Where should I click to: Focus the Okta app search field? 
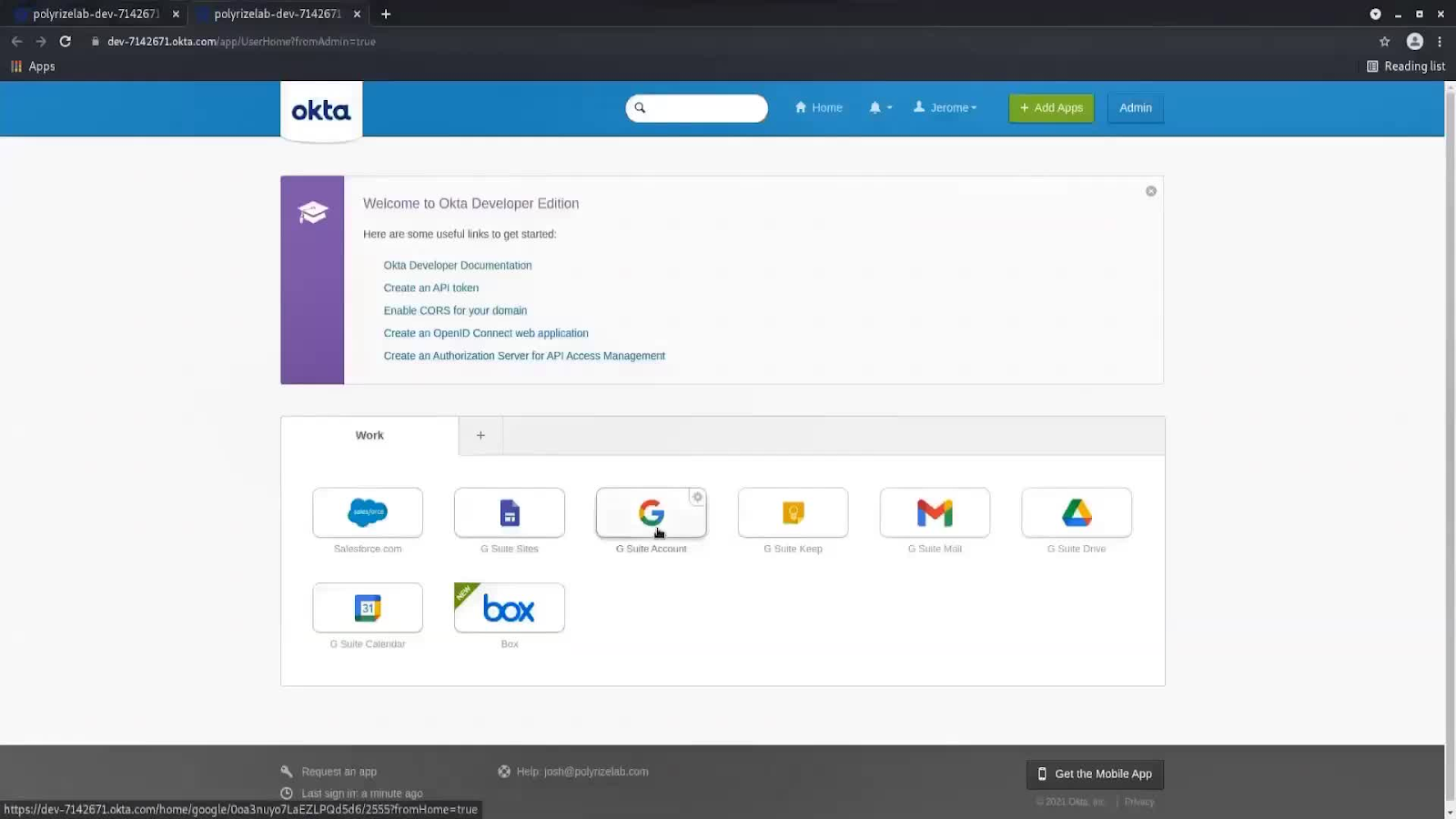(697, 107)
